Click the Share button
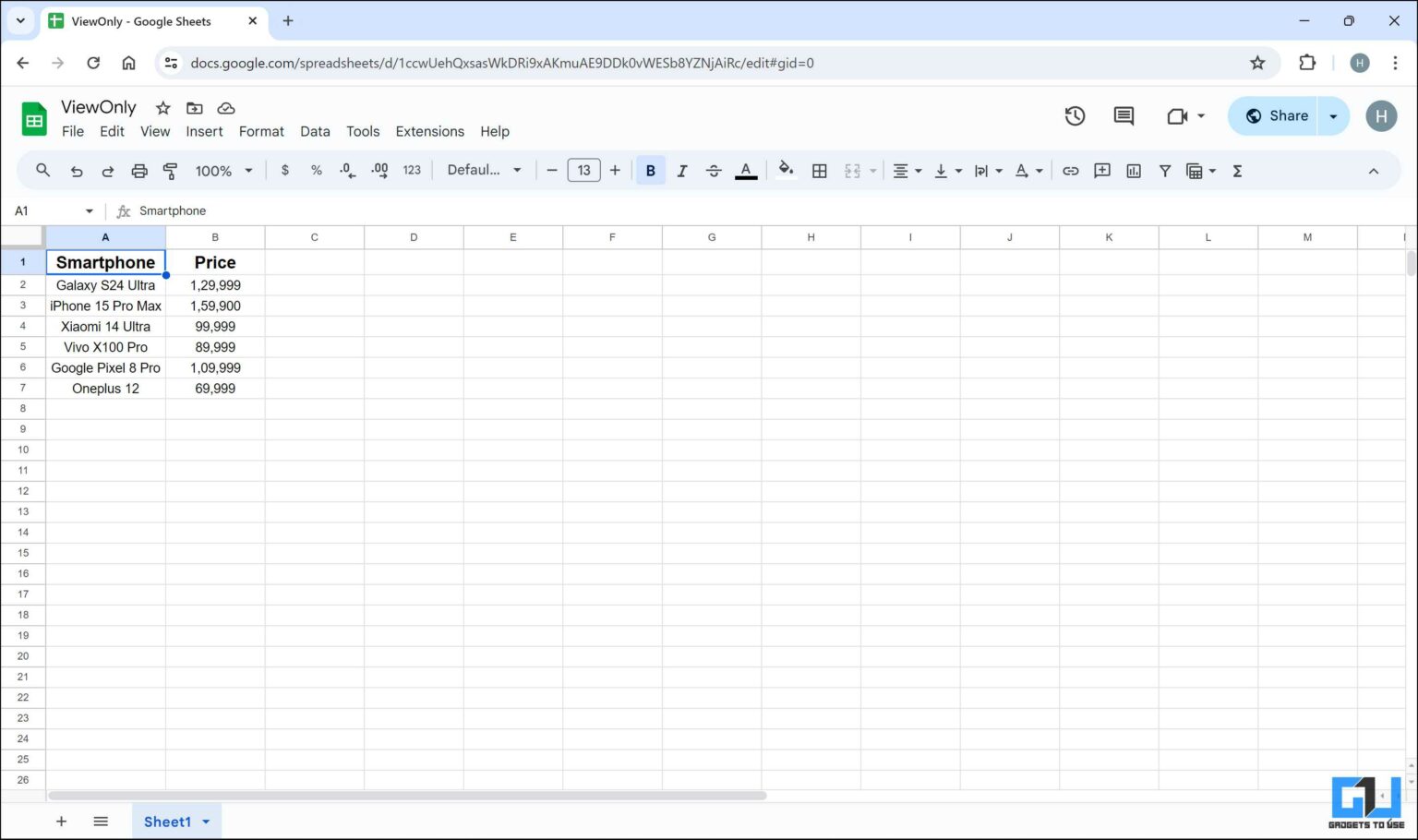This screenshot has width=1418, height=840. pyautogui.click(x=1277, y=116)
